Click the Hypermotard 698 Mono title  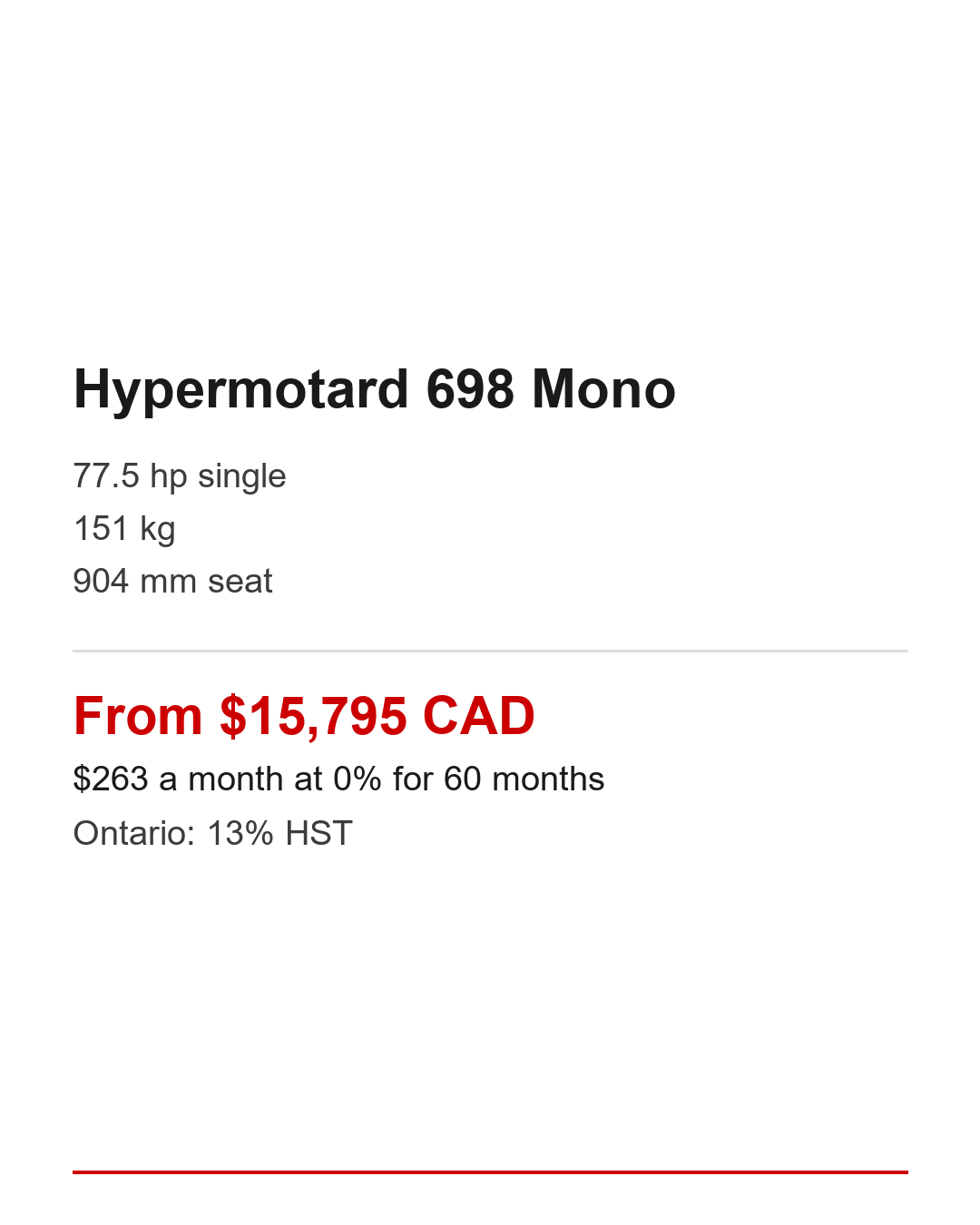tap(374, 390)
